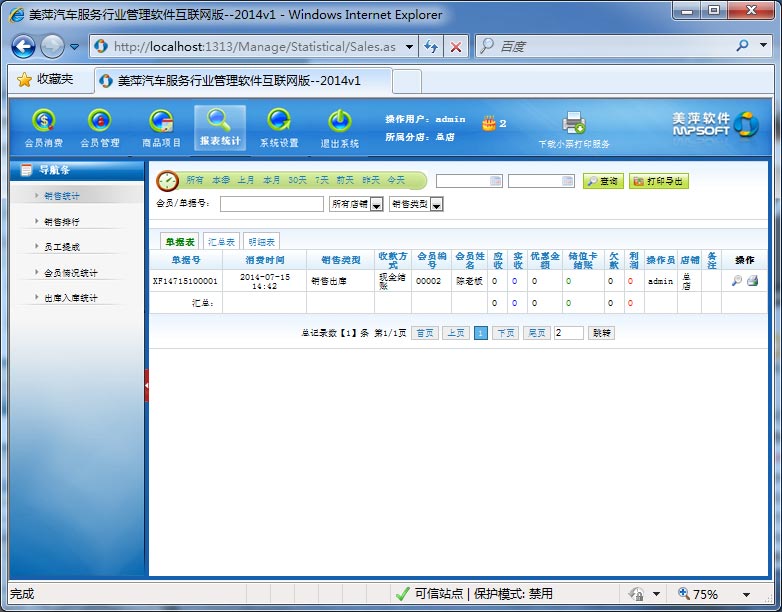Open the 会员消费 toolbar icon
This screenshot has width=782, height=612.
[43, 122]
